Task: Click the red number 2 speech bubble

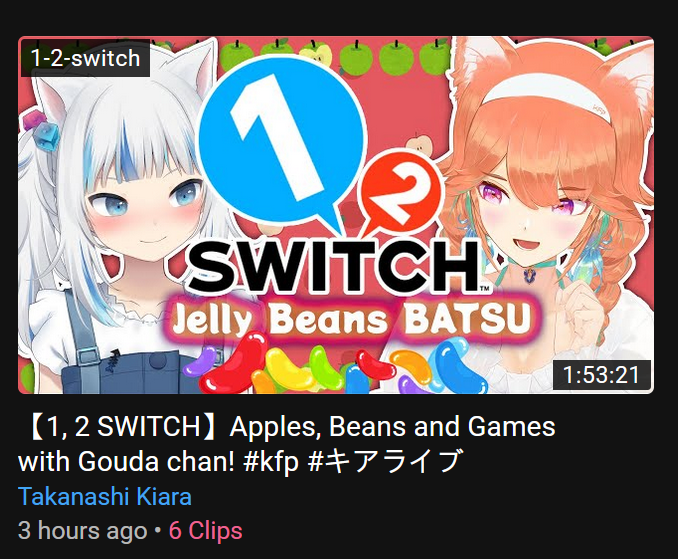Action: (x=398, y=190)
